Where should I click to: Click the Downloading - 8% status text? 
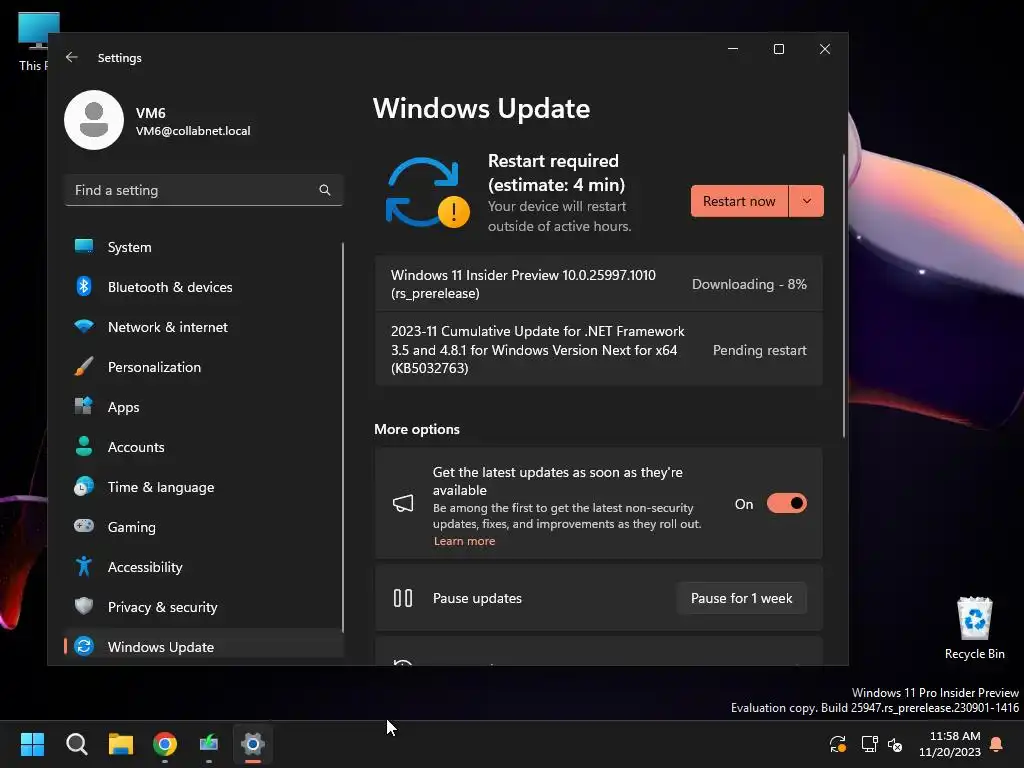[749, 284]
